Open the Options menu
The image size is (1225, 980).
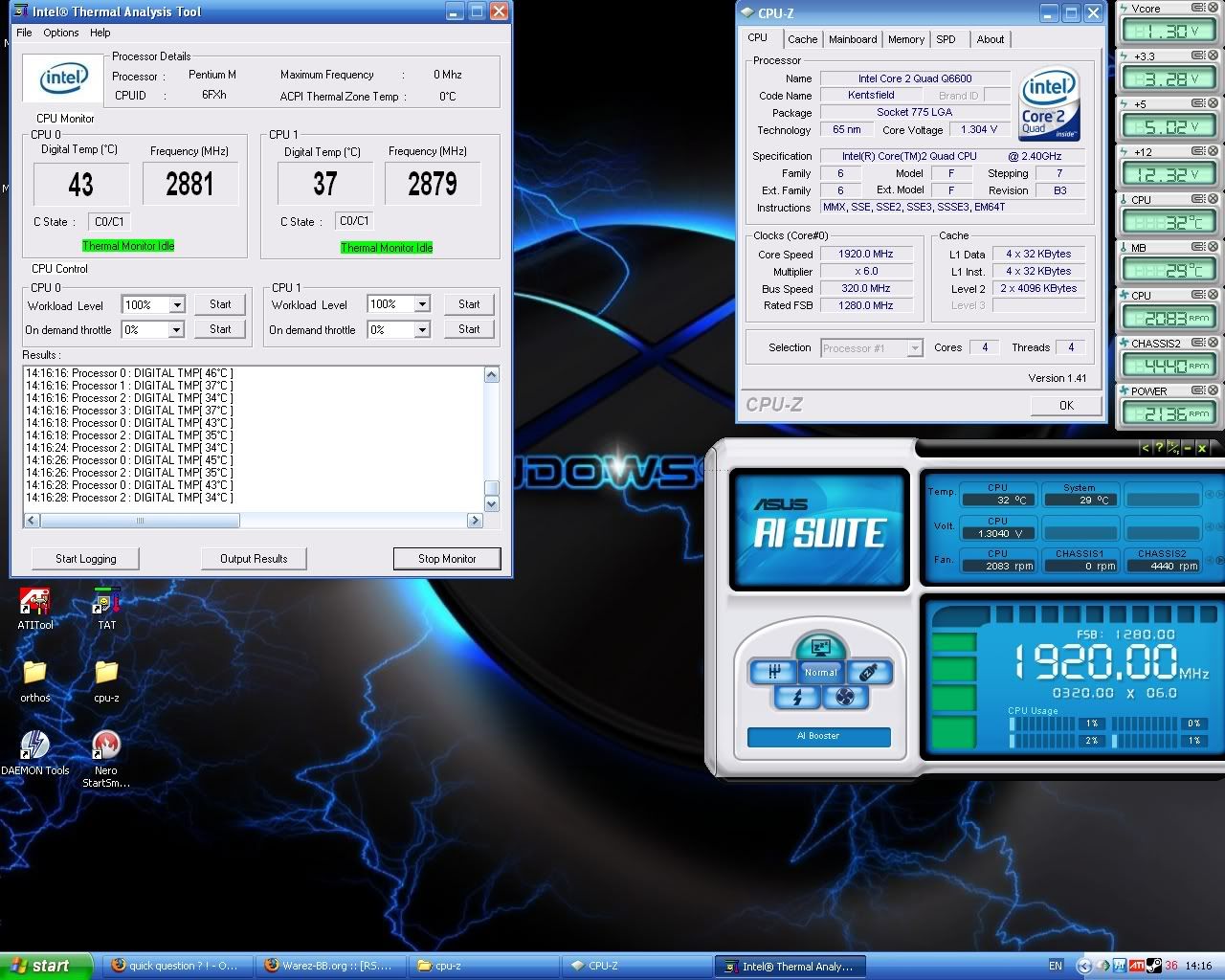tap(60, 33)
